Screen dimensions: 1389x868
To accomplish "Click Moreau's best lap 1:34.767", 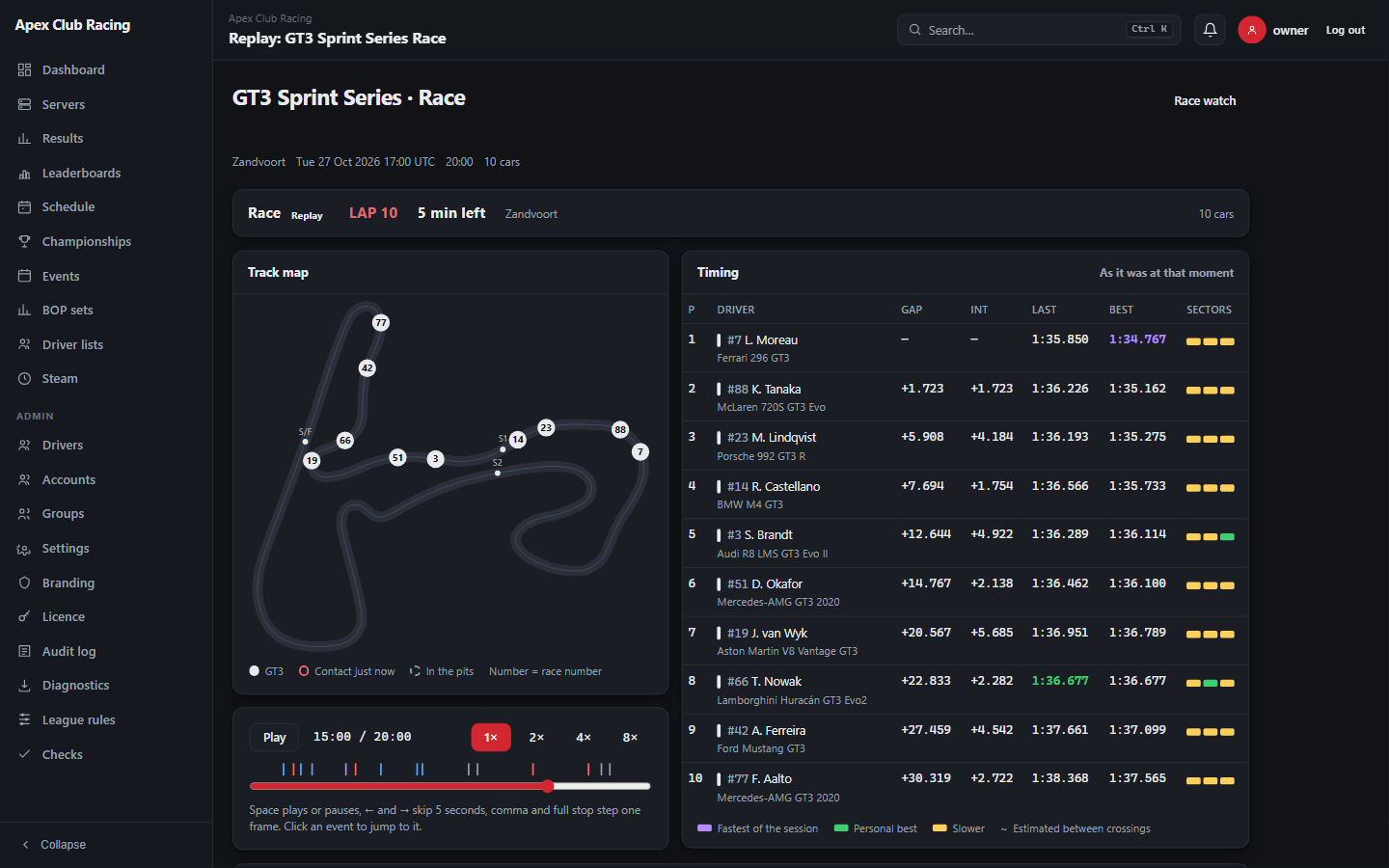I will tap(1137, 339).
